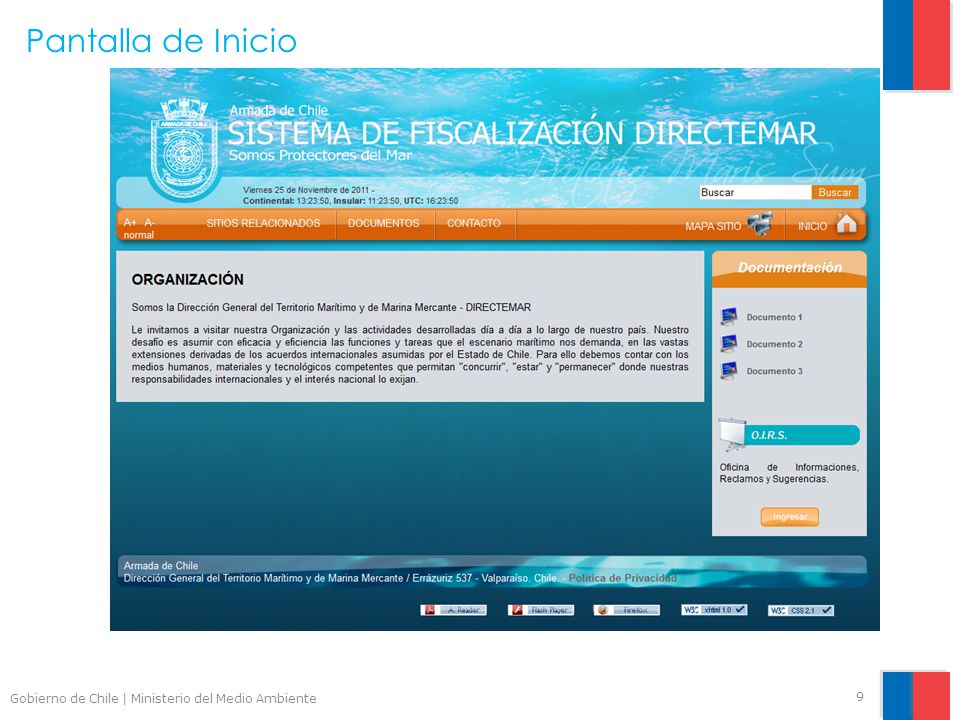Click the orange Buscar button
The image size is (960, 720).
click(x=835, y=192)
